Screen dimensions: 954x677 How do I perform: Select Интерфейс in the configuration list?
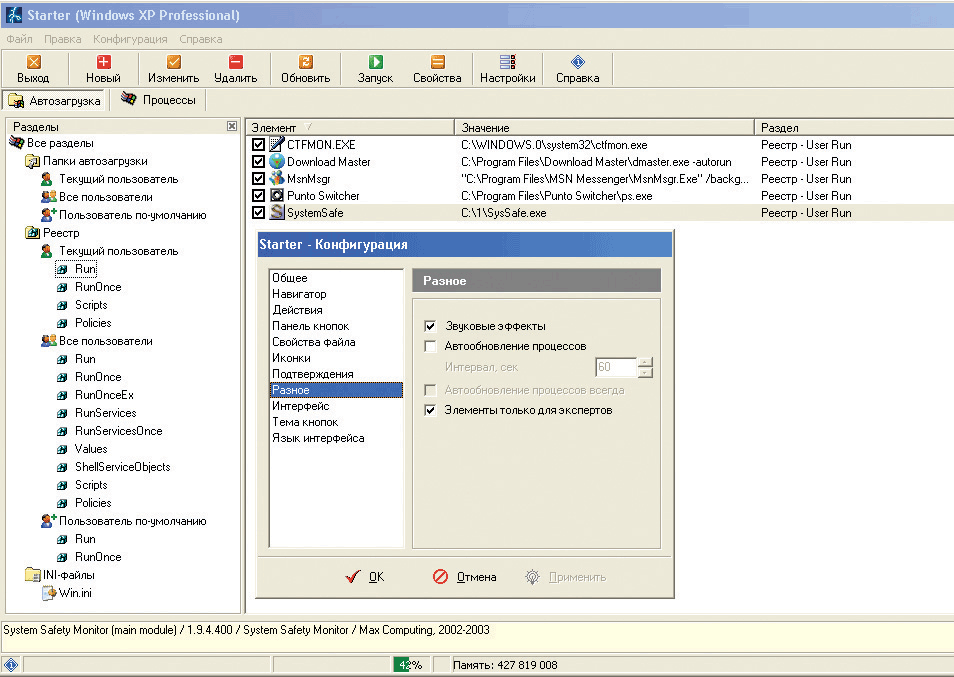[x=336, y=406]
